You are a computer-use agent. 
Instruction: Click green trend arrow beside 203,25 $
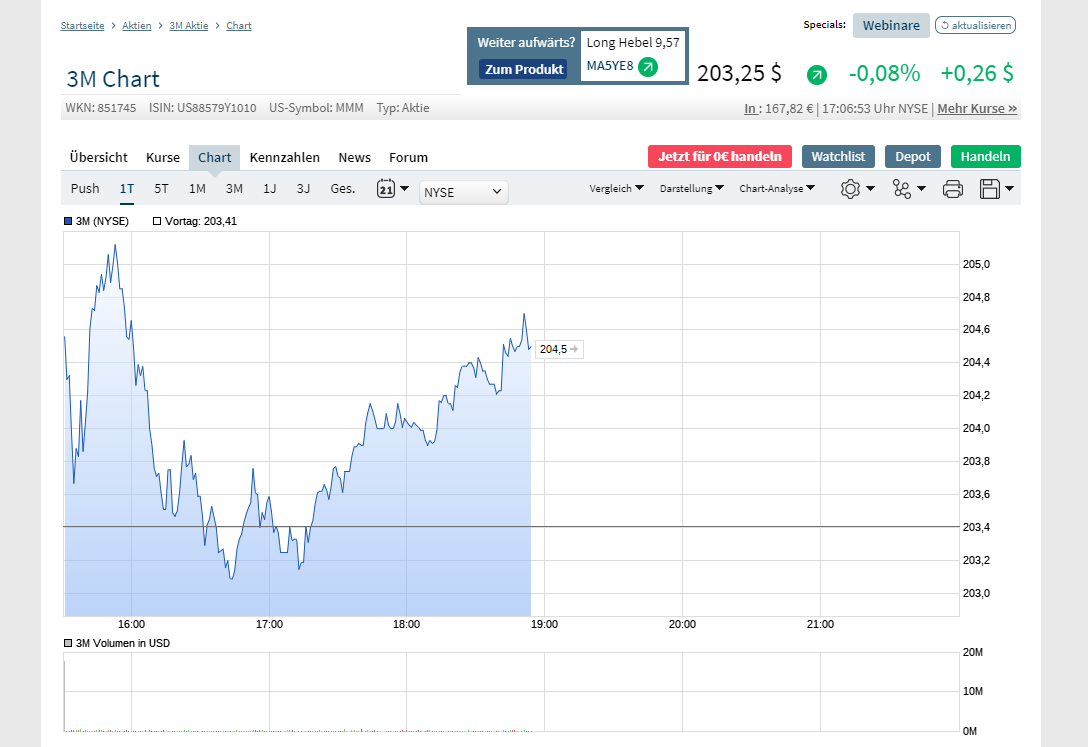click(817, 74)
